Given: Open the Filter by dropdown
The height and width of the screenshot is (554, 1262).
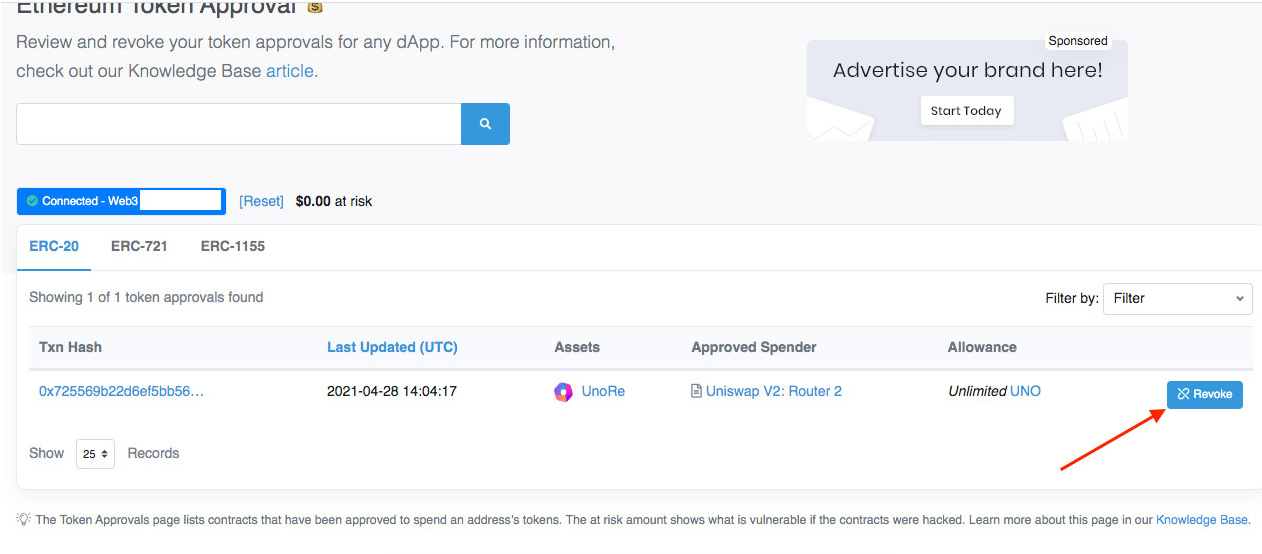Looking at the screenshot, I should [x=1177, y=298].
